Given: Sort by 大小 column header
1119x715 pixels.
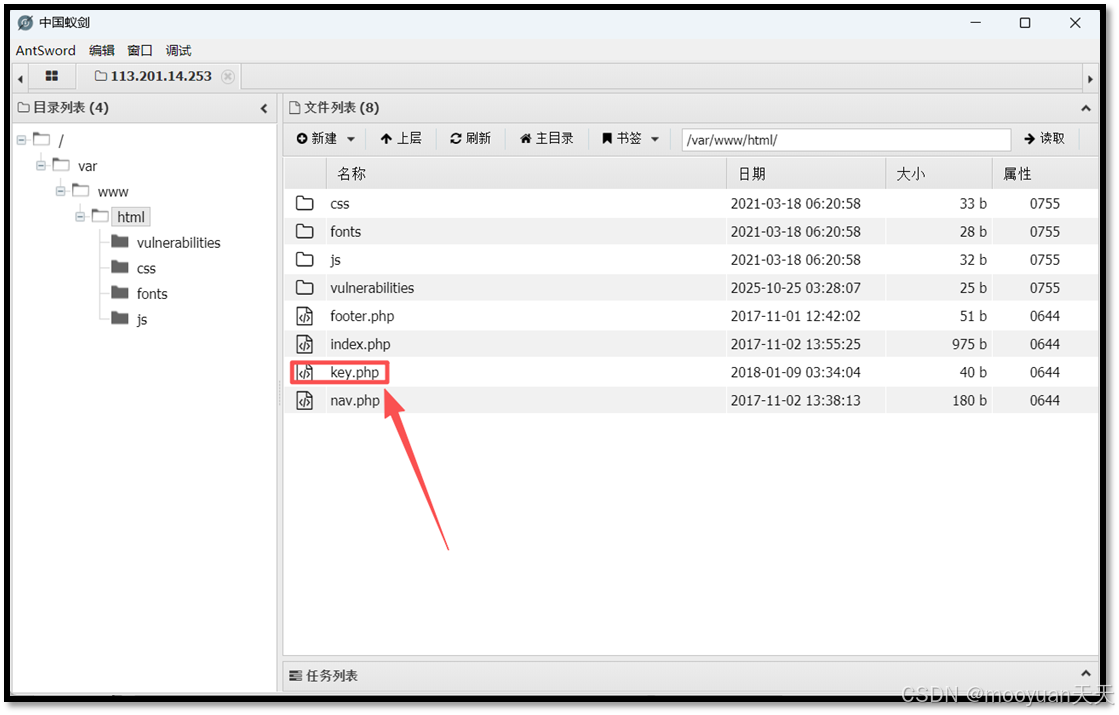Looking at the screenshot, I should click(x=939, y=173).
